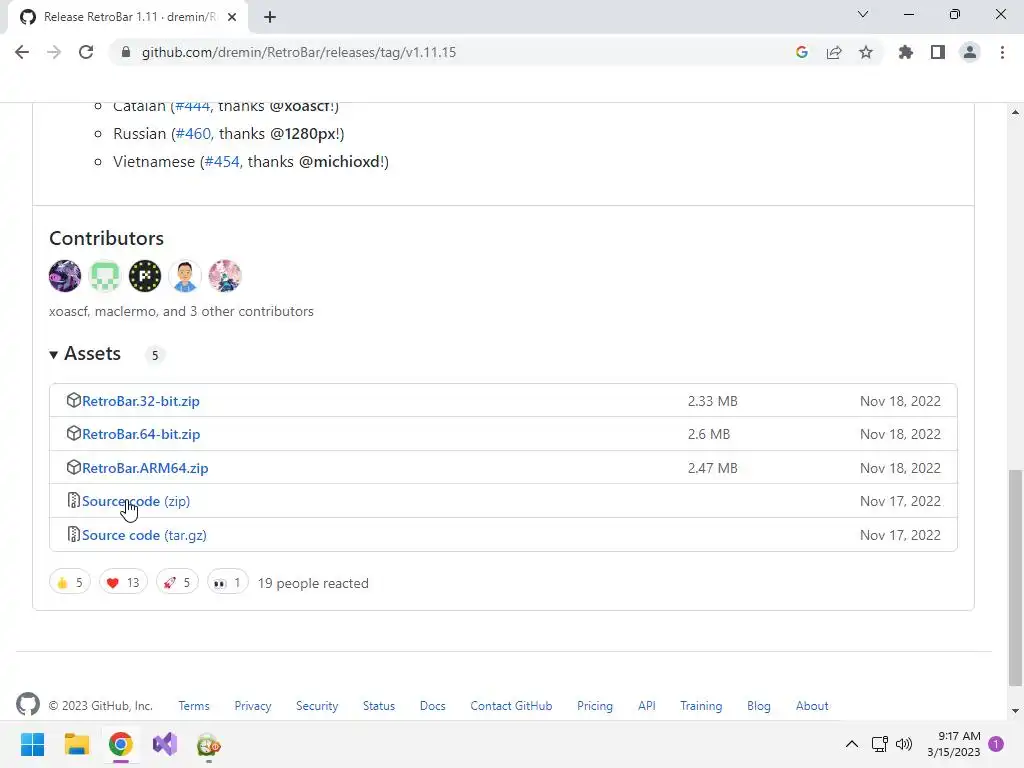Bookmark this page with star icon
Image resolution: width=1024 pixels, height=768 pixels.
[x=865, y=52]
